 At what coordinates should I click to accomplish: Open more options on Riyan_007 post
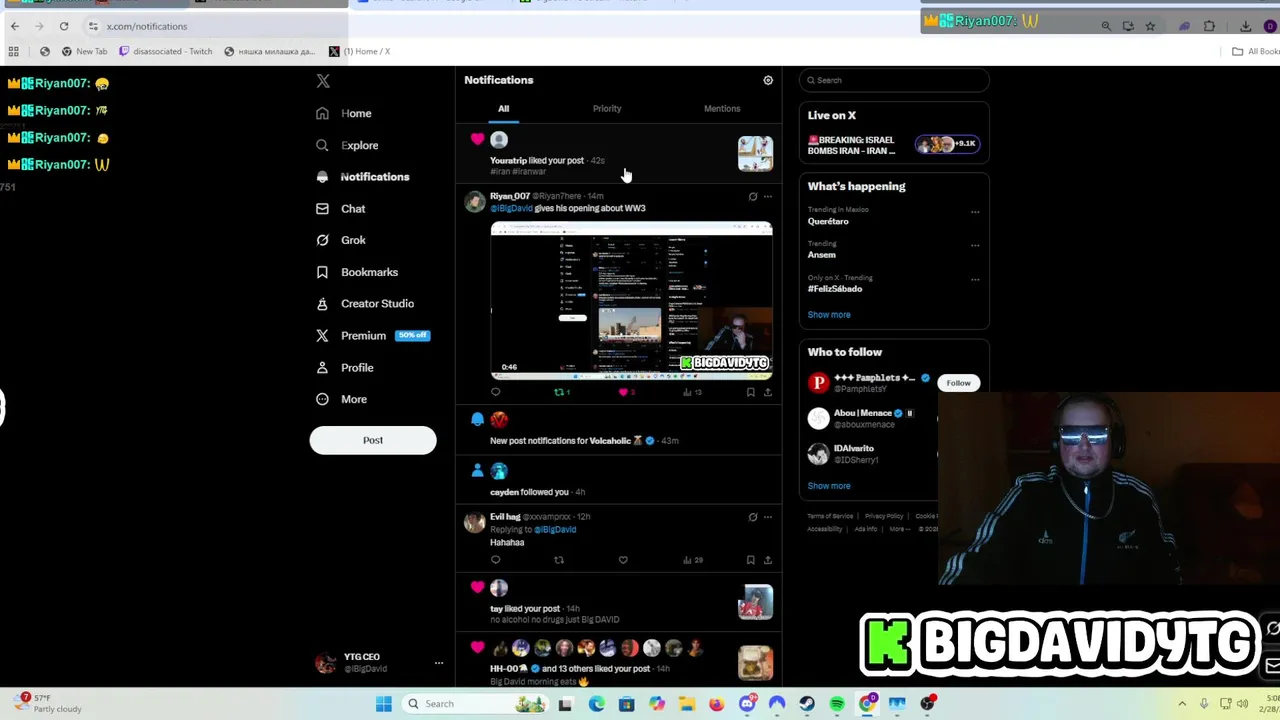click(x=768, y=197)
